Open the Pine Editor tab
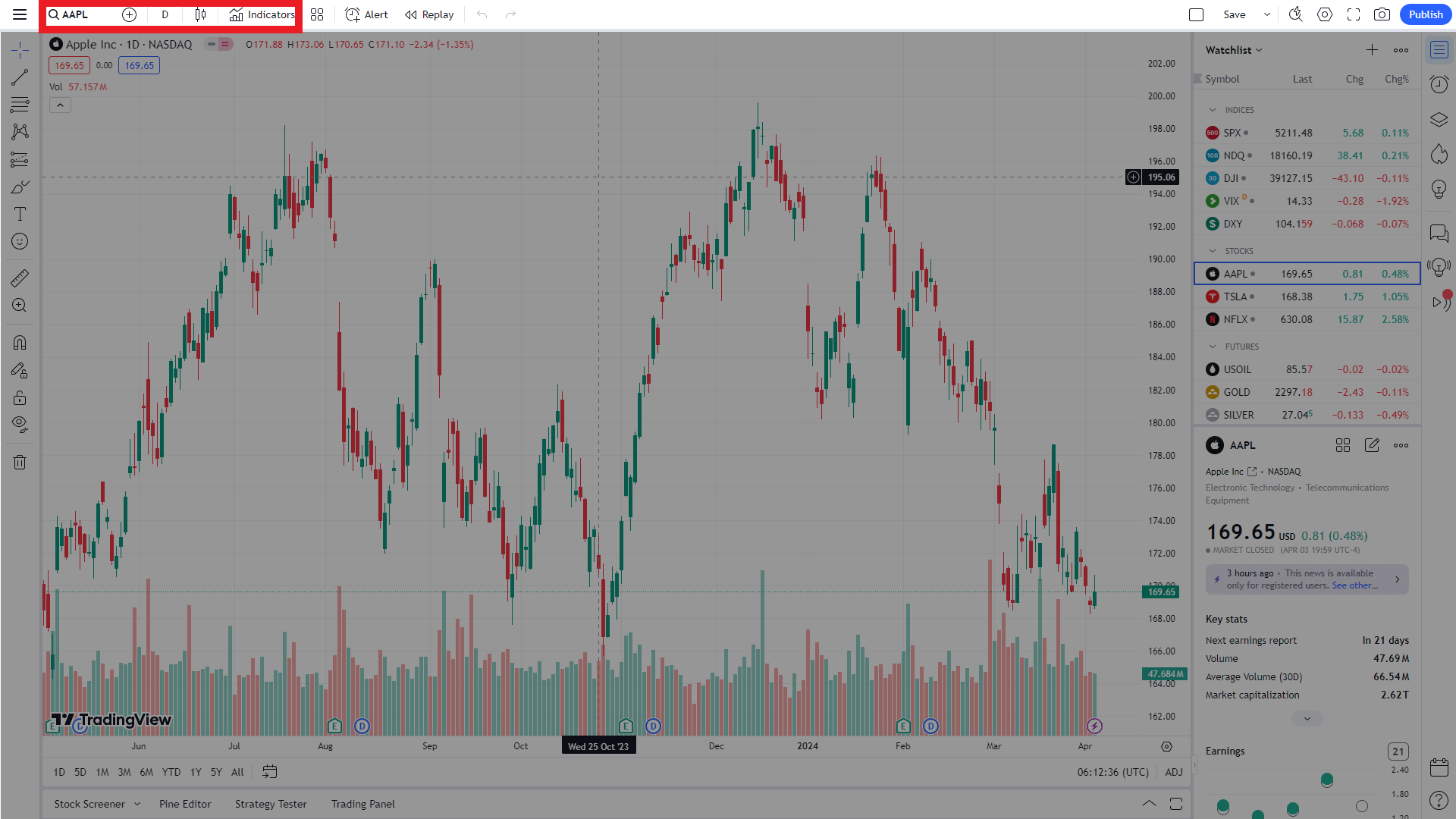This screenshot has width=1456, height=819. 185,804
